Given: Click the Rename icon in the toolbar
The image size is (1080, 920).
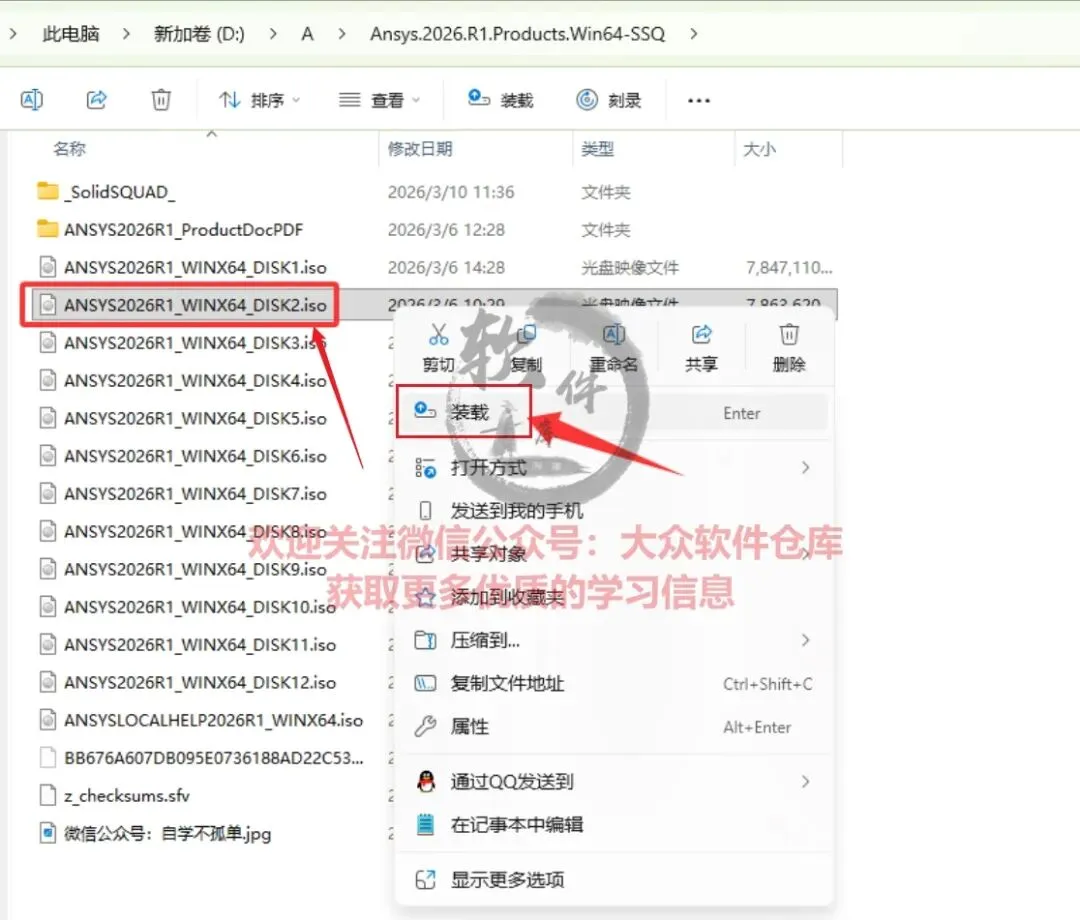Looking at the screenshot, I should (32, 100).
